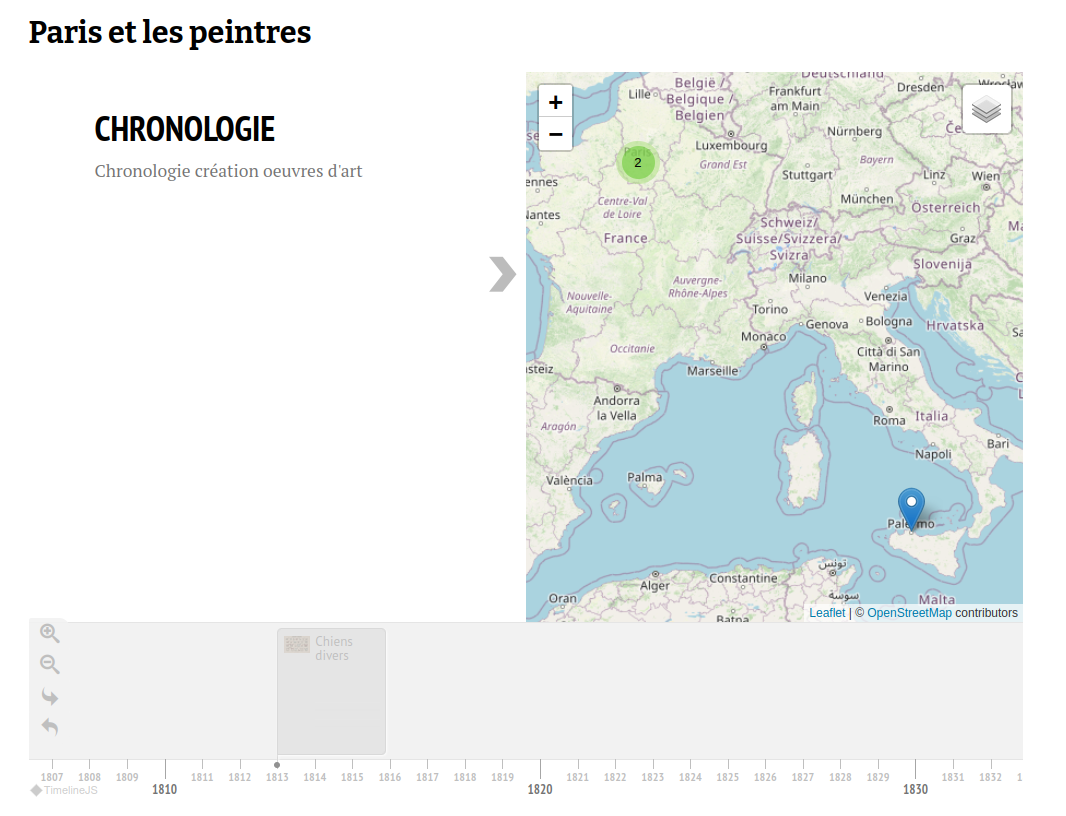The height and width of the screenshot is (816, 1066).
Task: Click the 1832 tick on time axis
Action: click(x=990, y=777)
